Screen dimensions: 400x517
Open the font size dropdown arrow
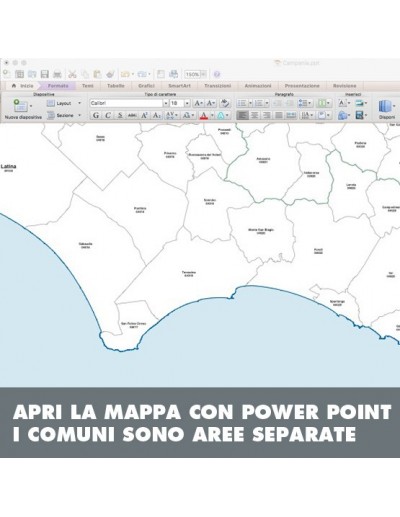point(187,103)
